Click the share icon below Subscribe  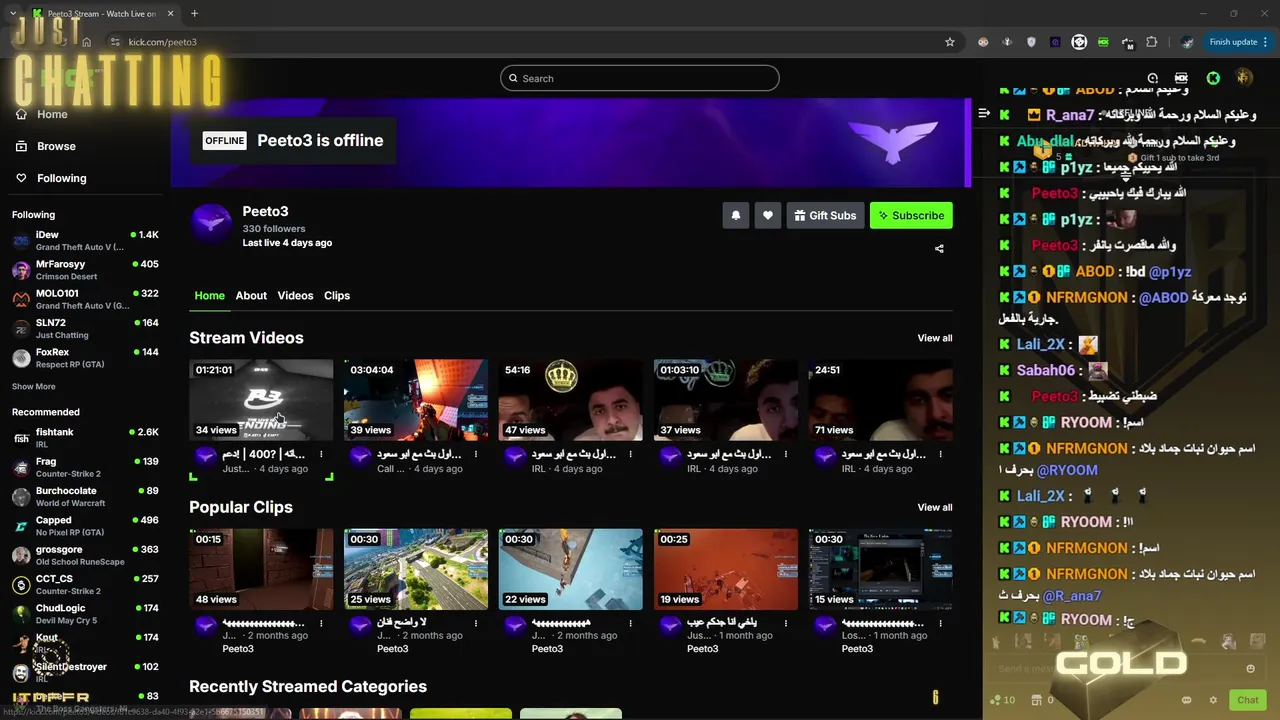(939, 249)
